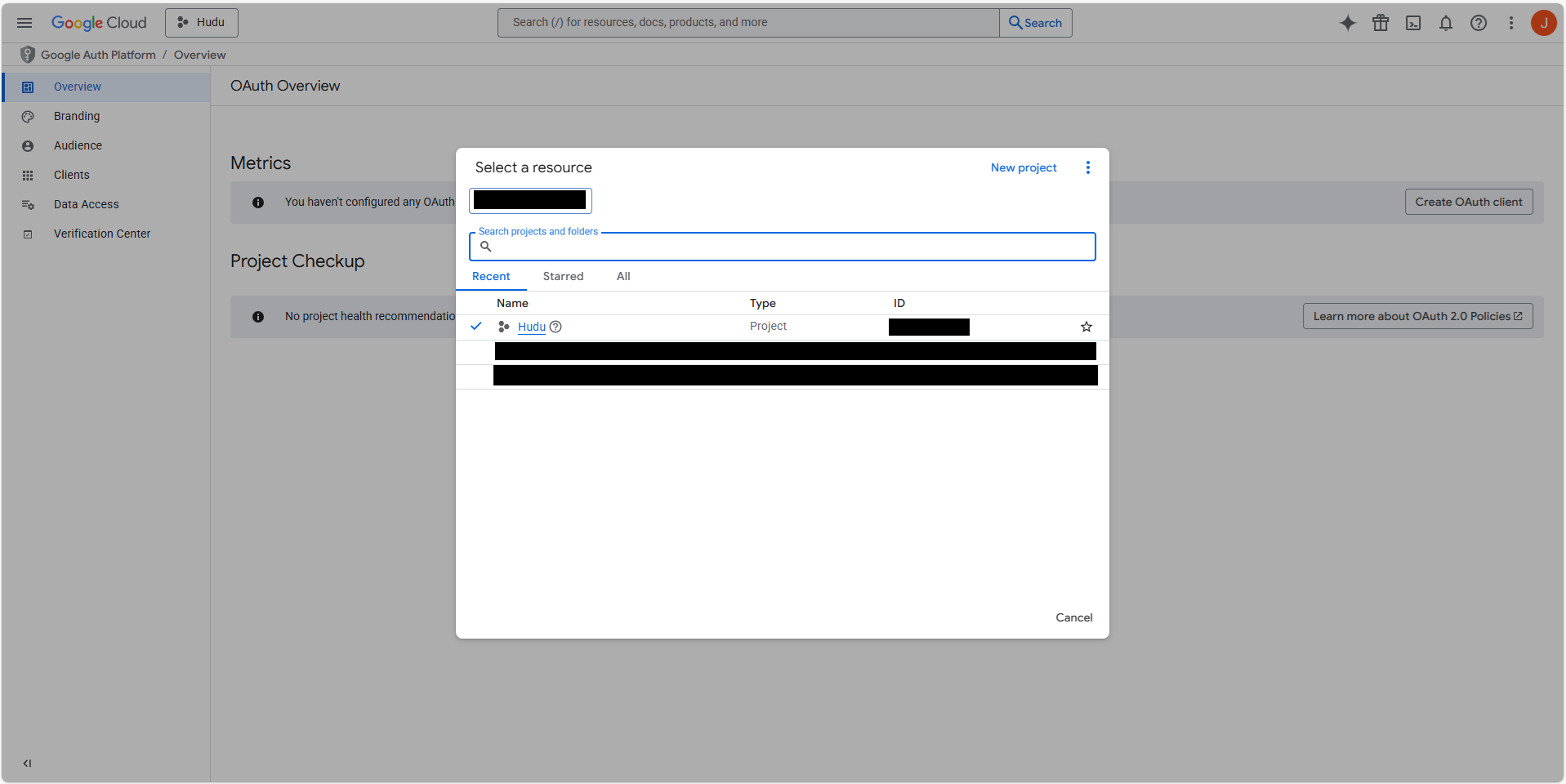Click the OAuth Overview page heading
This screenshot has height=784, width=1566.
[x=285, y=86]
